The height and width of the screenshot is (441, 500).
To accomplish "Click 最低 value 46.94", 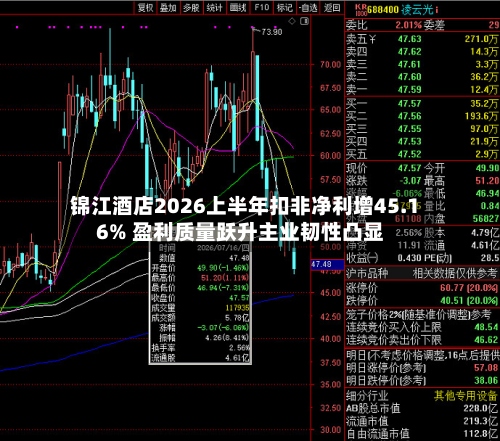I will point(487,193).
